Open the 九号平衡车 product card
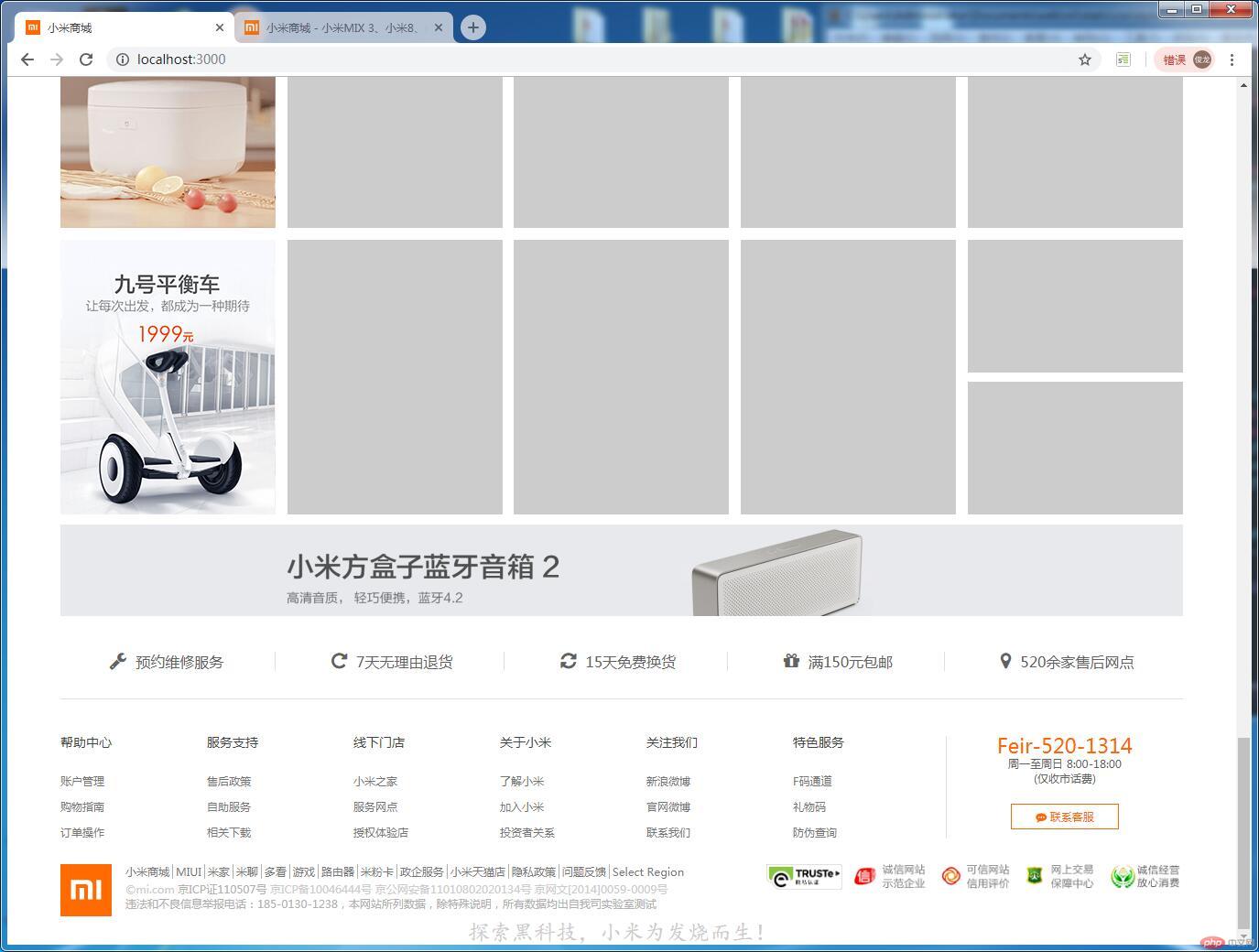The width and height of the screenshot is (1259, 952). click(x=168, y=377)
